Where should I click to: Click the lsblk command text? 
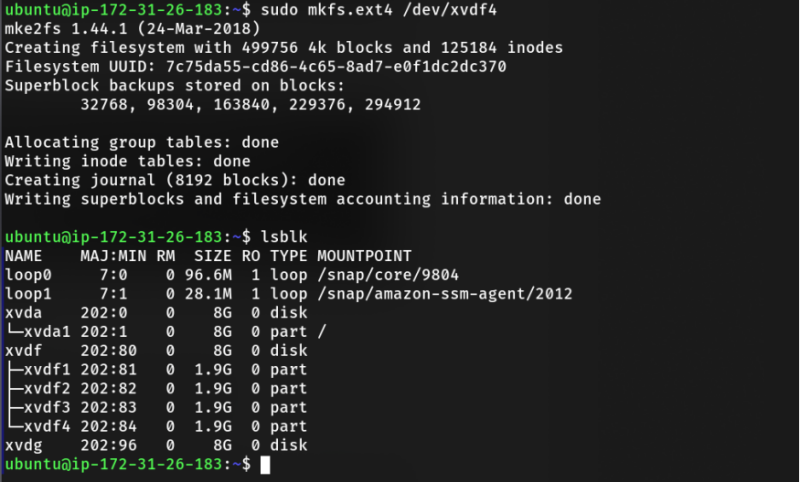[284, 237]
